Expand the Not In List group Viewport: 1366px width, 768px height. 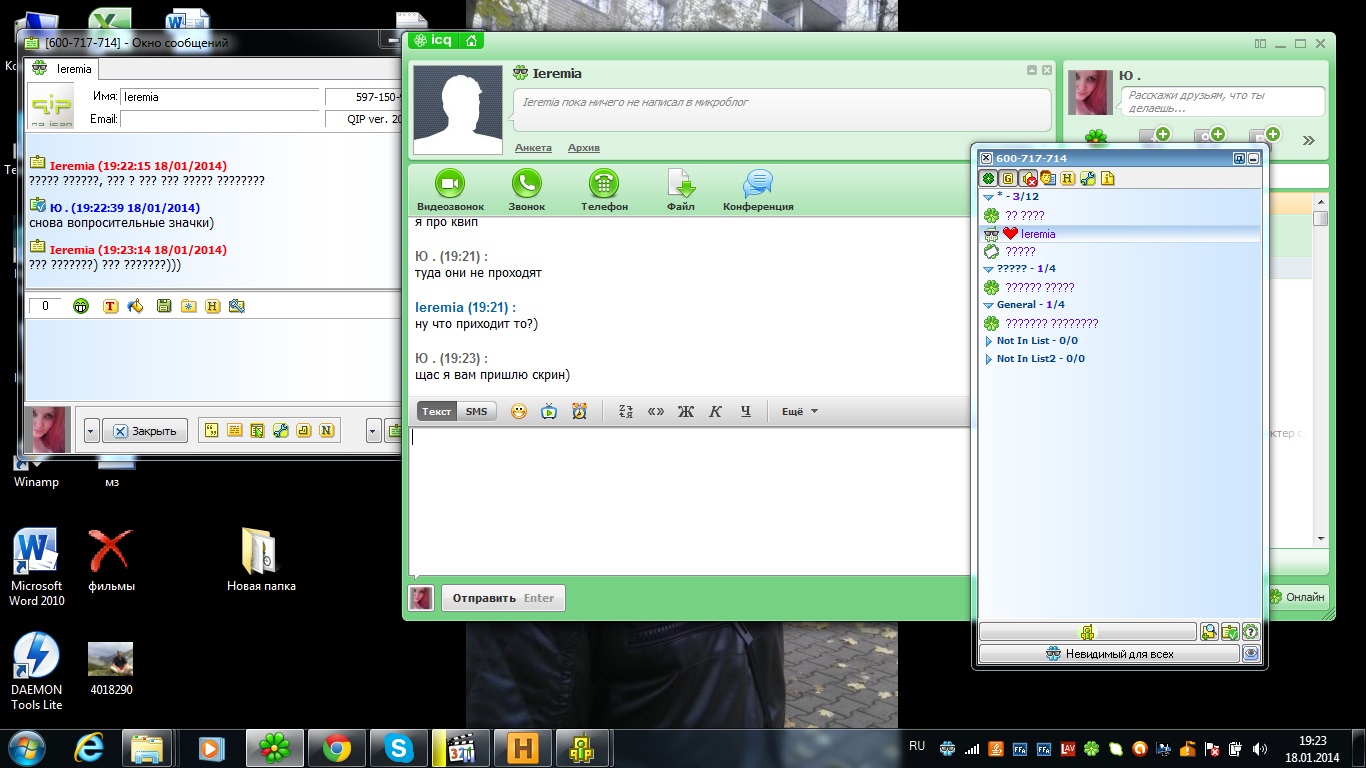click(x=989, y=341)
